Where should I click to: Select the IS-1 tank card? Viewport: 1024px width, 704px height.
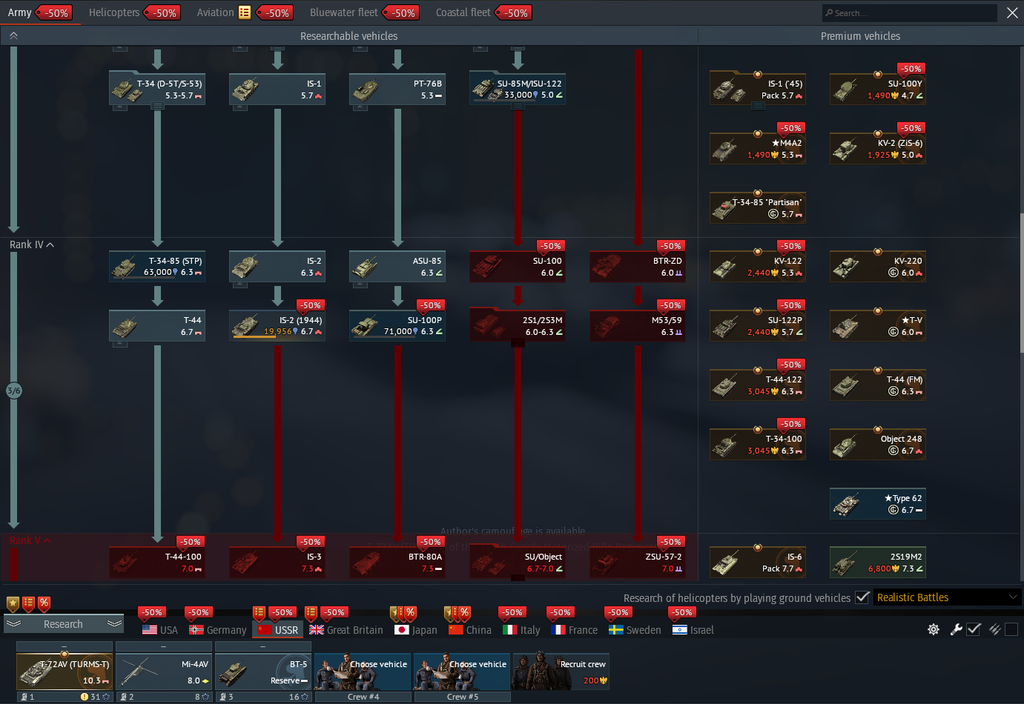click(278, 89)
